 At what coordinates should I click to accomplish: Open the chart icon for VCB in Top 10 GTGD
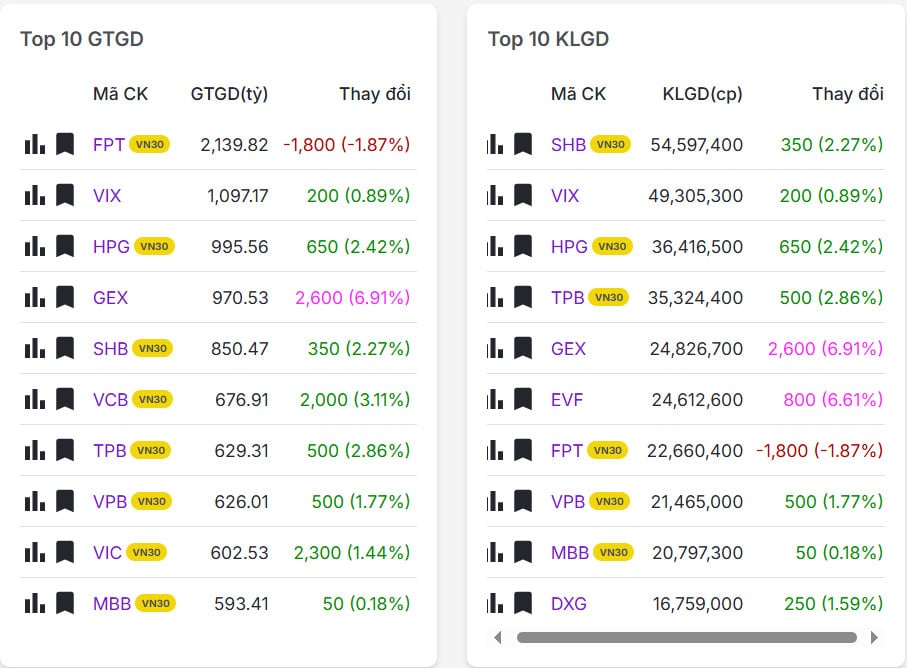pos(35,399)
